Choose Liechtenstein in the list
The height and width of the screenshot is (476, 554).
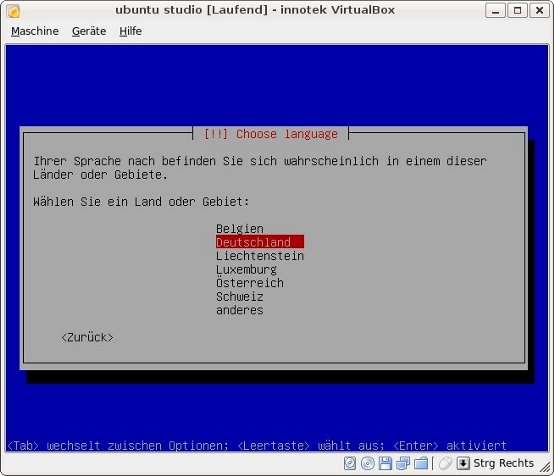tap(260, 255)
